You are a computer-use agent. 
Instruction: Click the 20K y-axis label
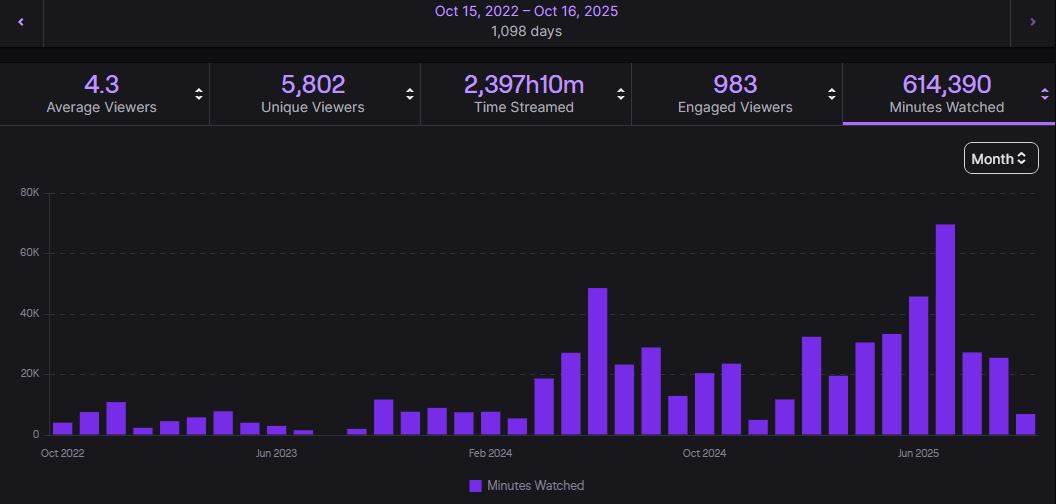pyautogui.click(x=30, y=374)
